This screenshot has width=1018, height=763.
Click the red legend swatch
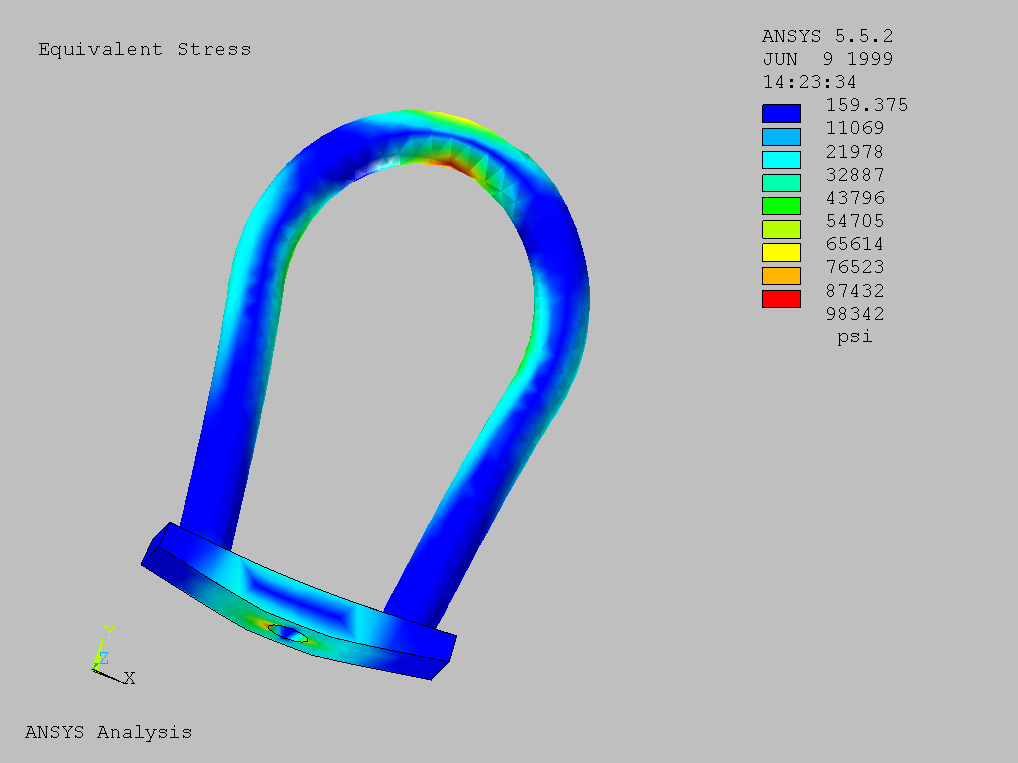(x=781, y=299)
